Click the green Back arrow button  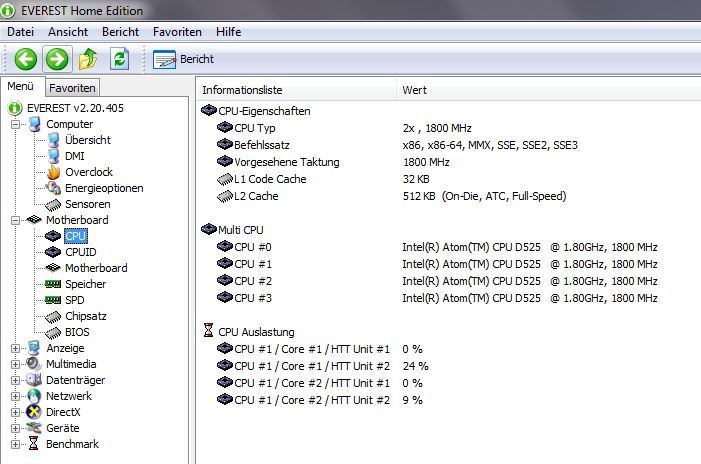coord(25,59)
